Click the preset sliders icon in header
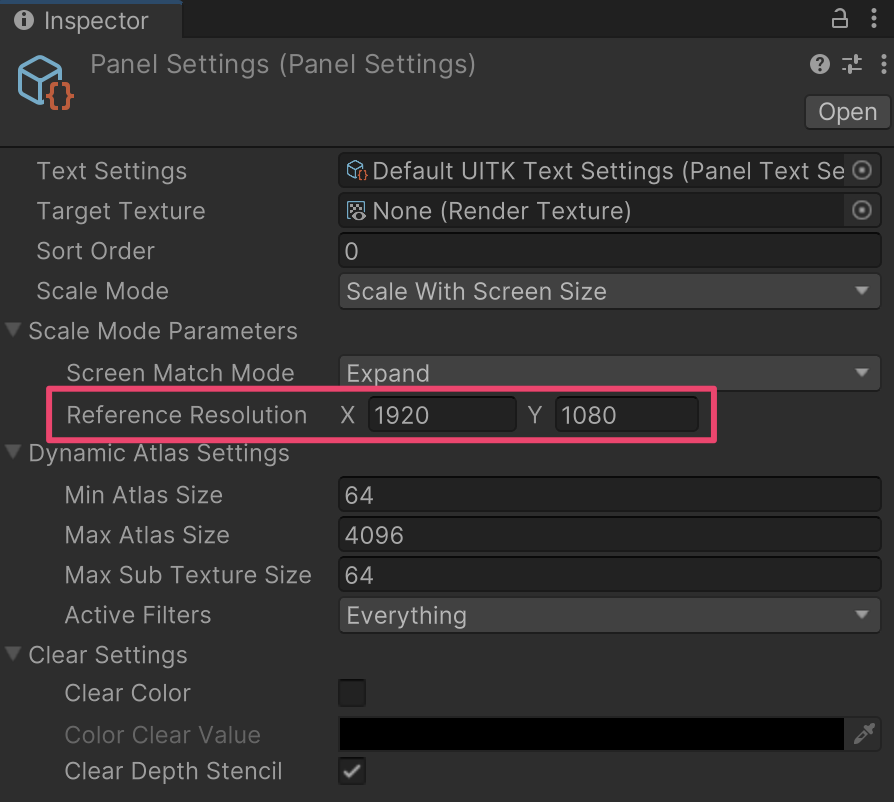 pyautogui.click(x=852, y=64)
